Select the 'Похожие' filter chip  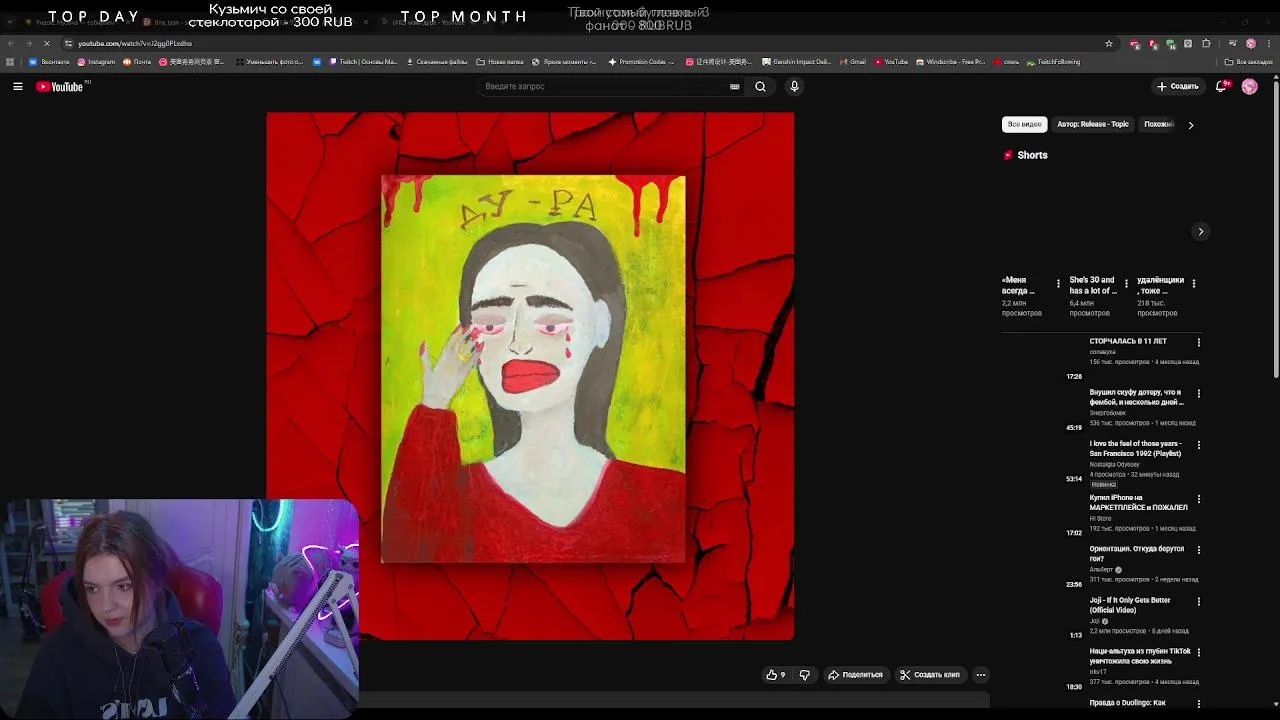1159,125
